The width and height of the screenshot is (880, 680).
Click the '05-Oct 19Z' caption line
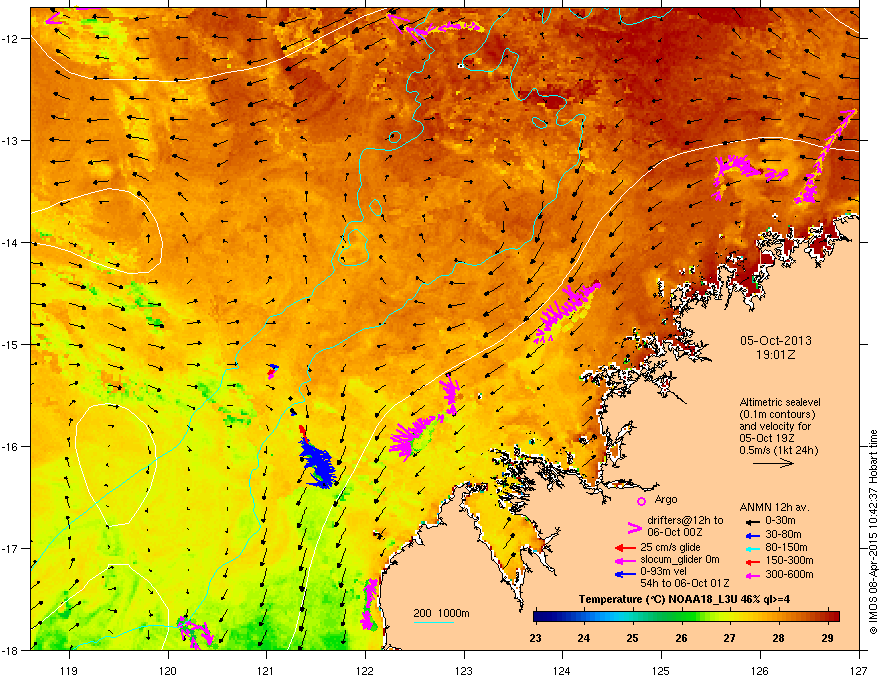(767, 439)
